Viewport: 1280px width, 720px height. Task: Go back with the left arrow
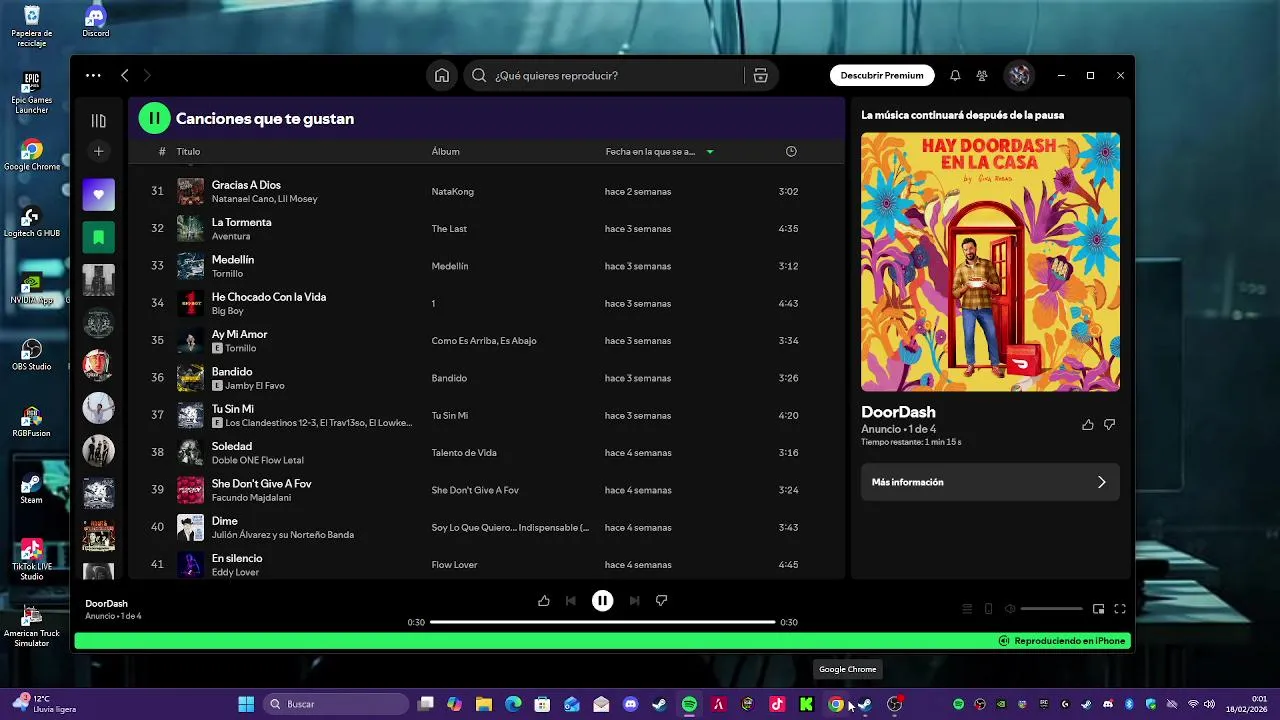click(125, 75)
